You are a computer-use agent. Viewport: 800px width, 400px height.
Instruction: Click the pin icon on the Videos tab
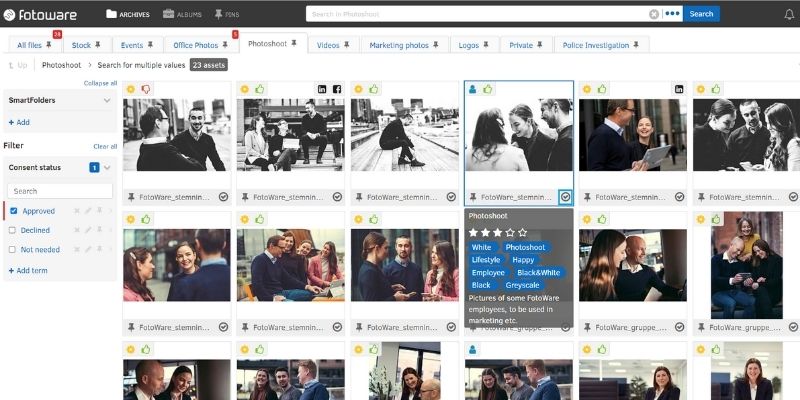[346, 45]
